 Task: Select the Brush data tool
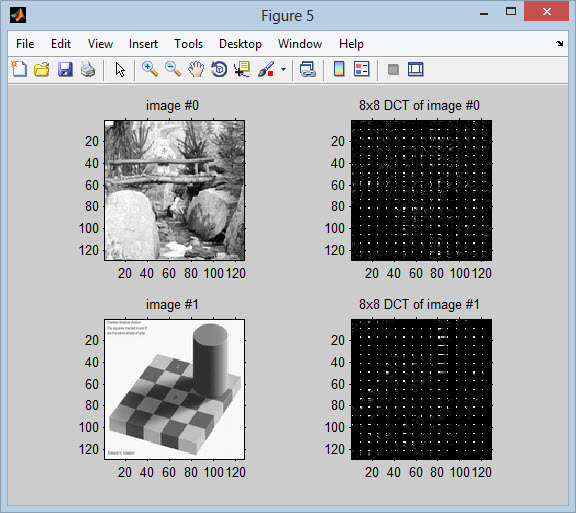pos(266,69)
